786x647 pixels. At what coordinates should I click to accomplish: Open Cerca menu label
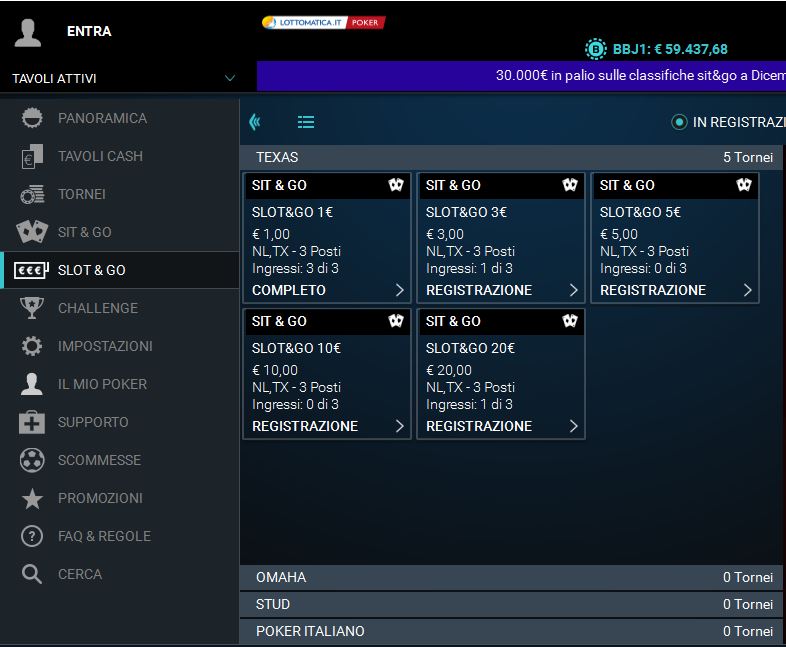(80, 574)
